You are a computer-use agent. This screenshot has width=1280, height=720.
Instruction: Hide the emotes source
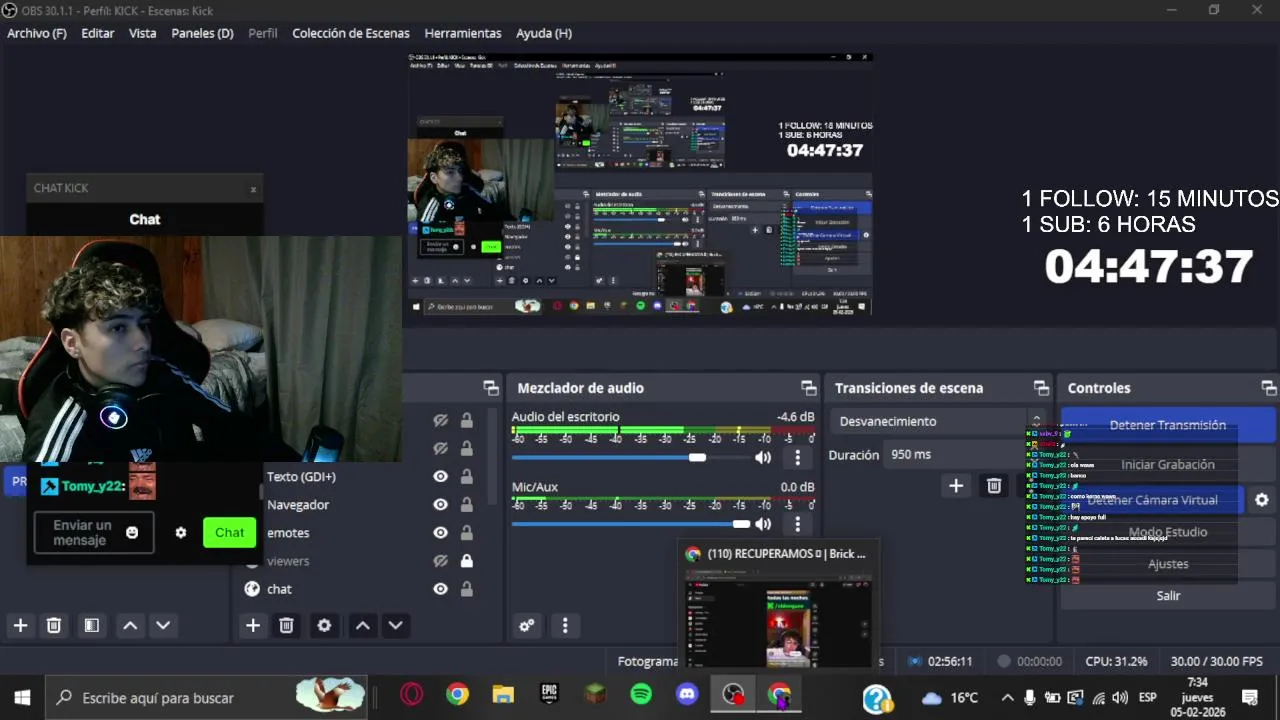coord(440,533)
